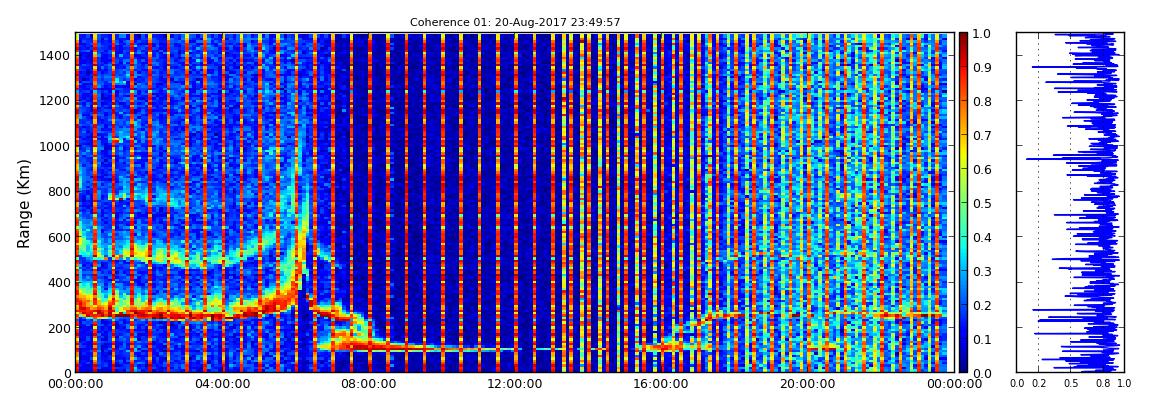Click the colorbar 0.7 tick label

point(984,136)
